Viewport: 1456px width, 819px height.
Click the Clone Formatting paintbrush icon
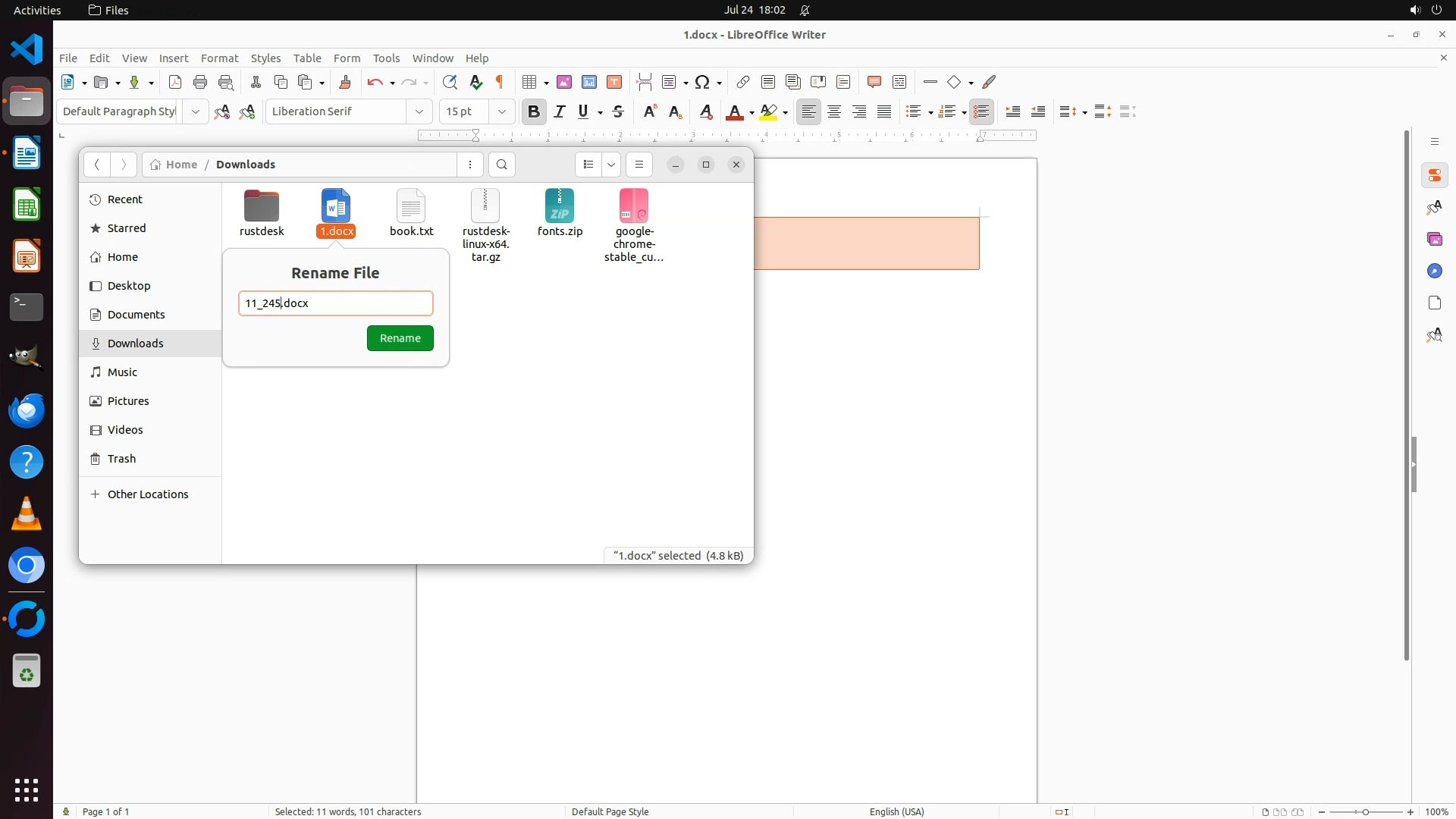[345, 82]
